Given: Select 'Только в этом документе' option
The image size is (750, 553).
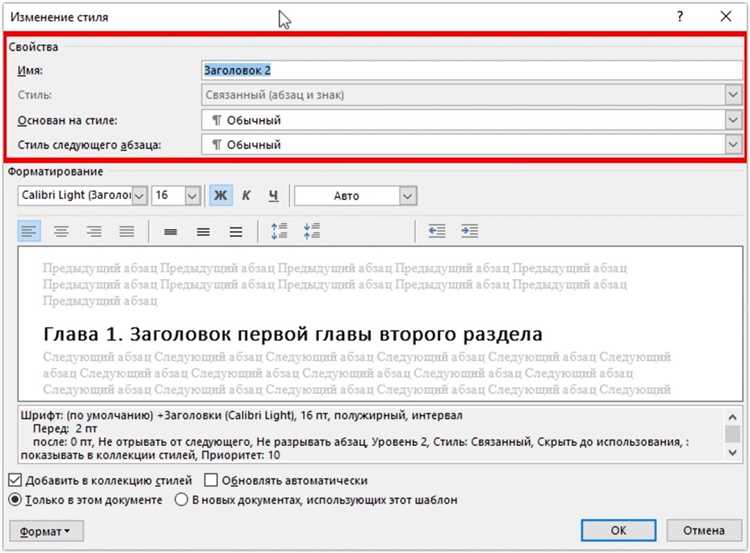Looking at the screenshot, I should 15,500.
